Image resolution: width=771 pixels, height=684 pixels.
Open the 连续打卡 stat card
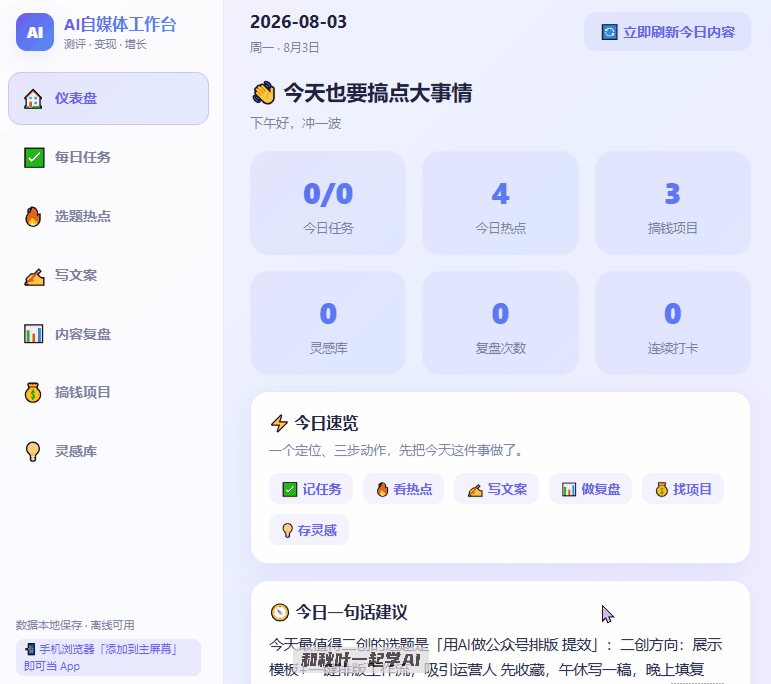click(x=673, y=323)
